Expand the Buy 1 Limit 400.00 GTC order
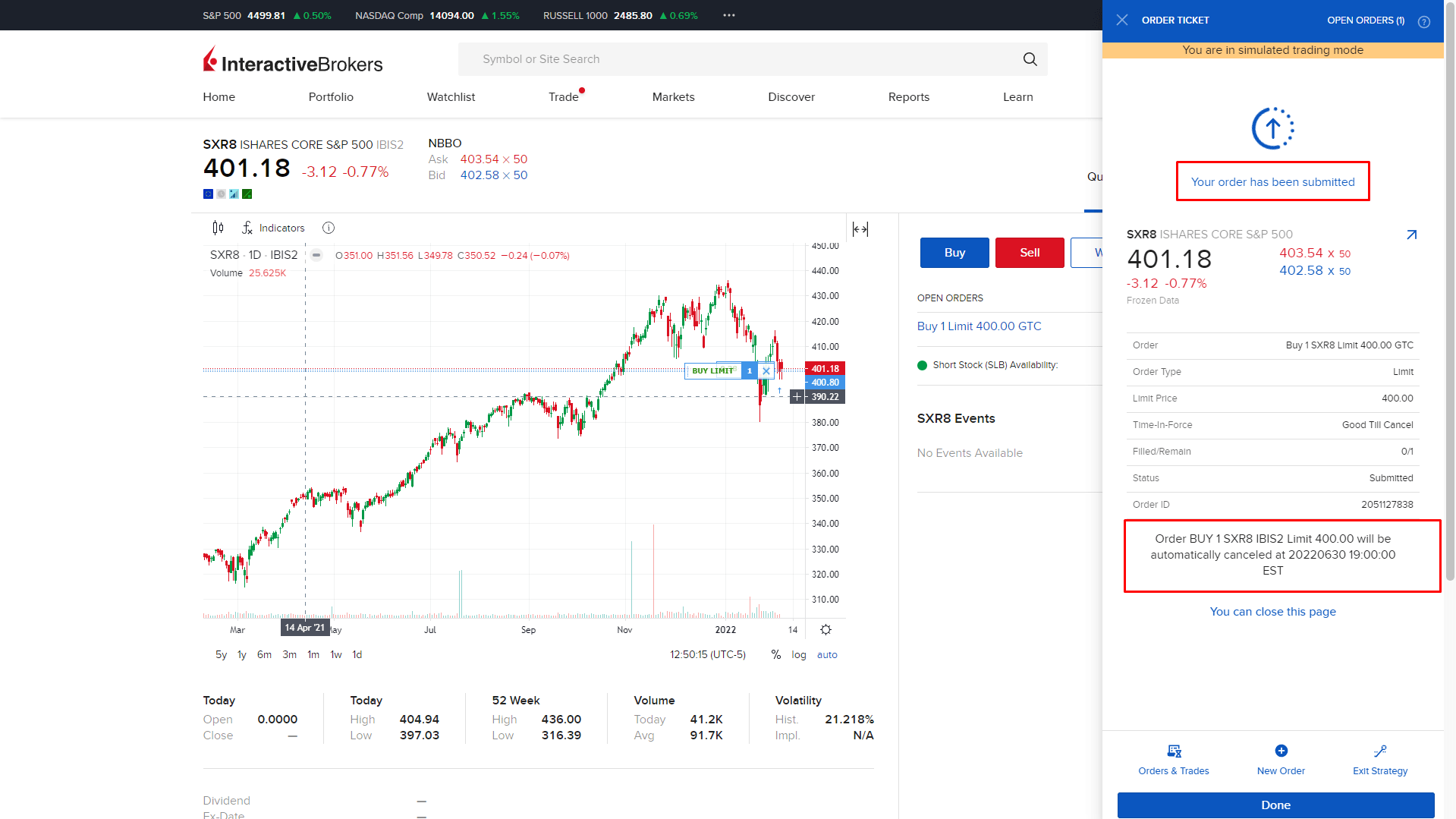 click(979, 326)
